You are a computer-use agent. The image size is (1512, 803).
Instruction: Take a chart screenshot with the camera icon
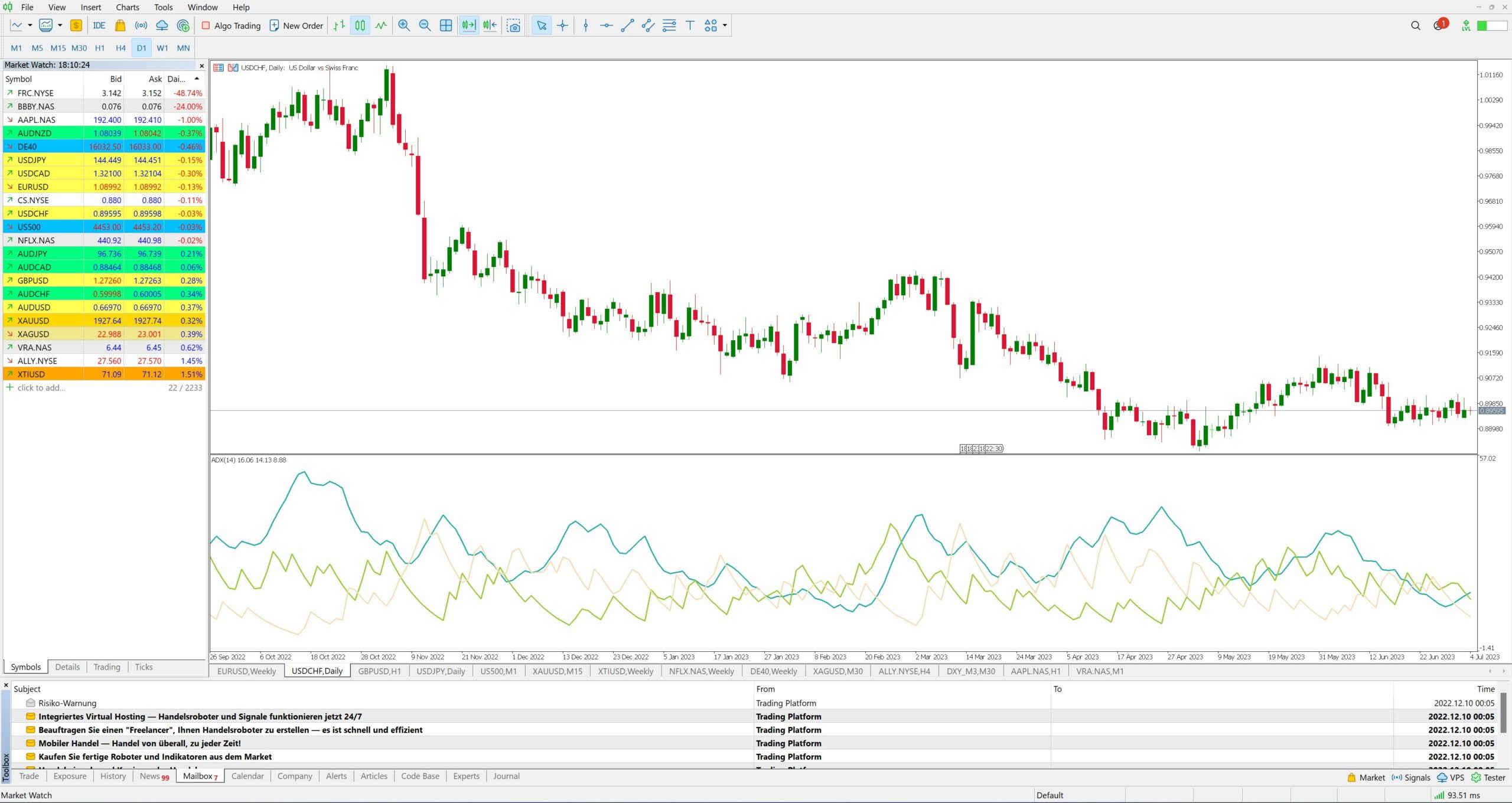pos(513,25)
